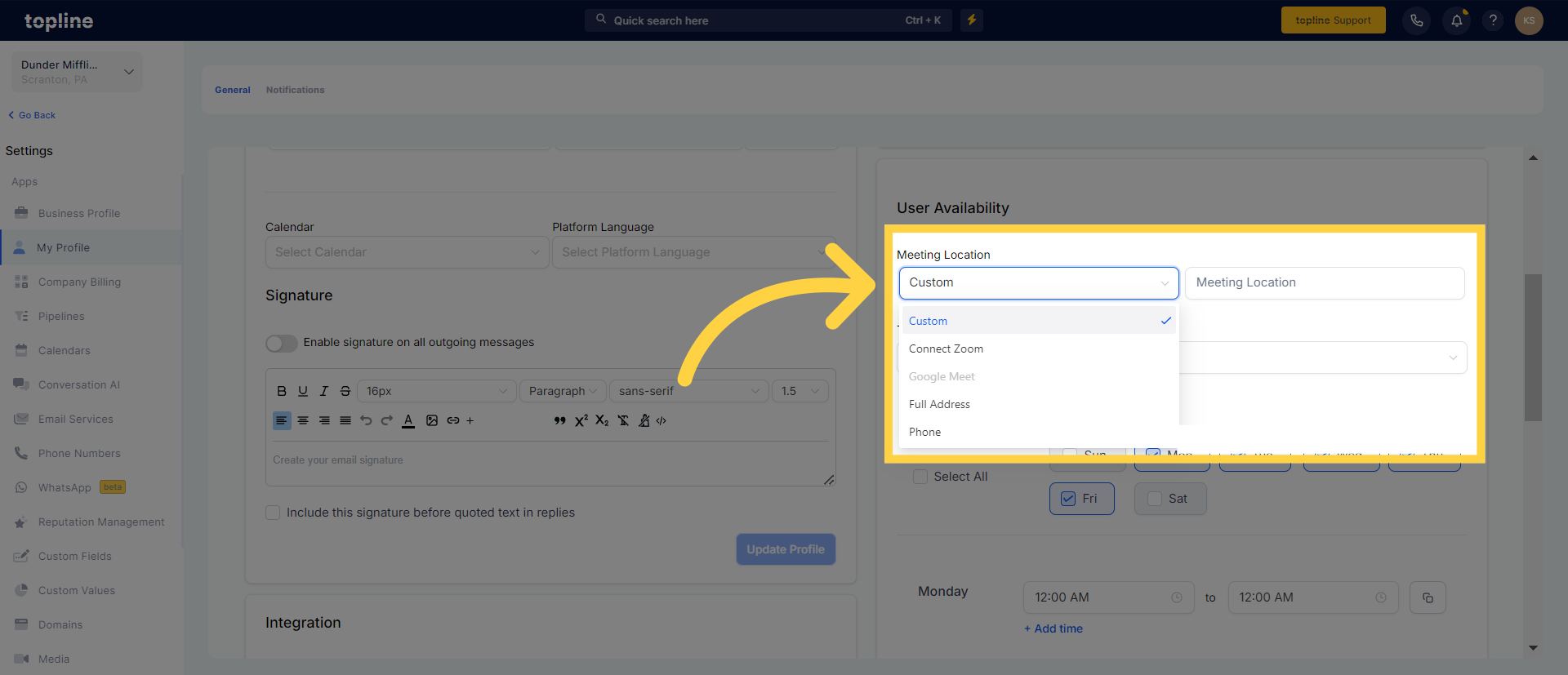The image size is (1568, 675).
Task: Align signature text right
Action: pyautogui.click(x=324, y=420)
